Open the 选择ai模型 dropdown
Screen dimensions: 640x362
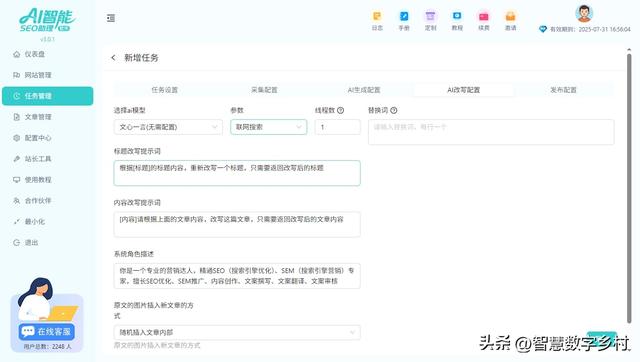(x=168, y=127)
